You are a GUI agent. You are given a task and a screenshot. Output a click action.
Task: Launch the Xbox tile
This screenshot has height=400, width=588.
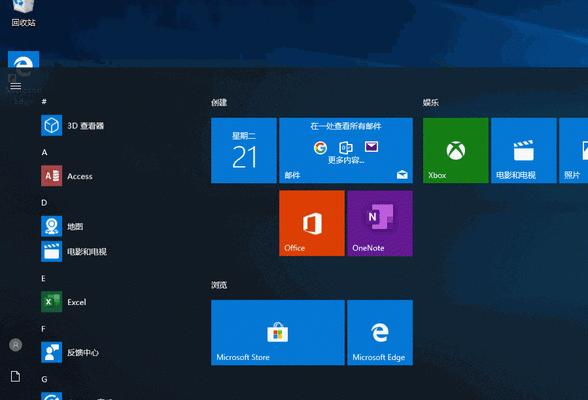[456, 150]
